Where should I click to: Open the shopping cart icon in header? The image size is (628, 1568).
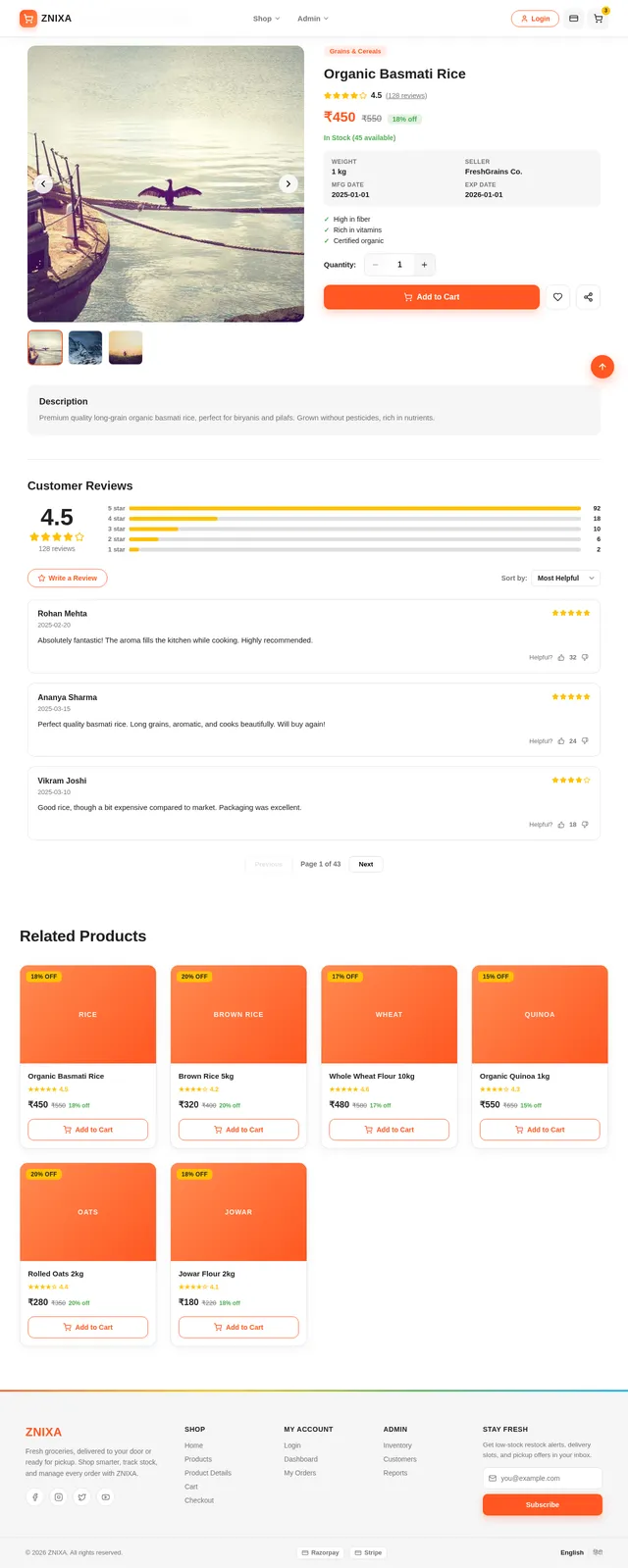tap(598, 19)
